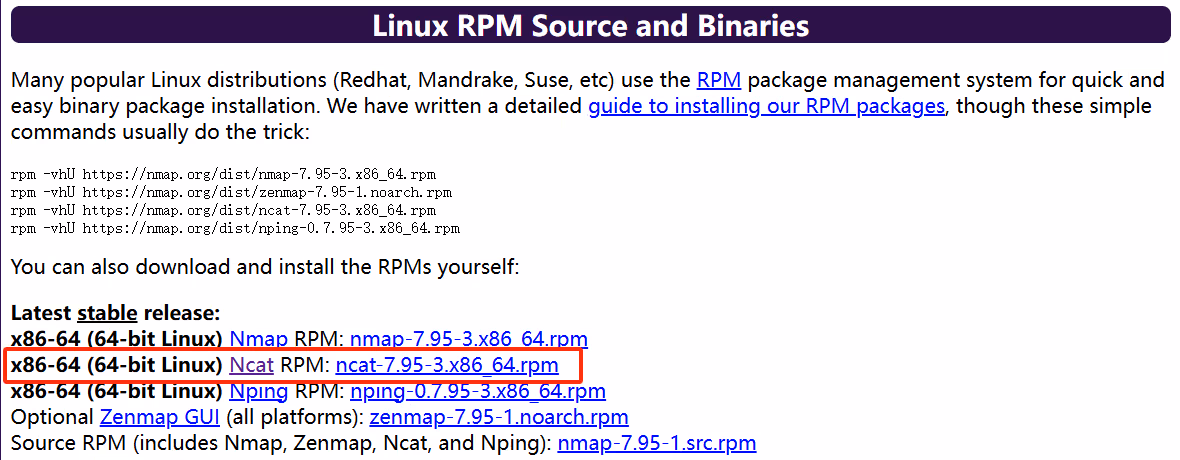Go to the Zenmap GUI page
The height and width of the screenshot is (460, 1180).
click(160, 417)
